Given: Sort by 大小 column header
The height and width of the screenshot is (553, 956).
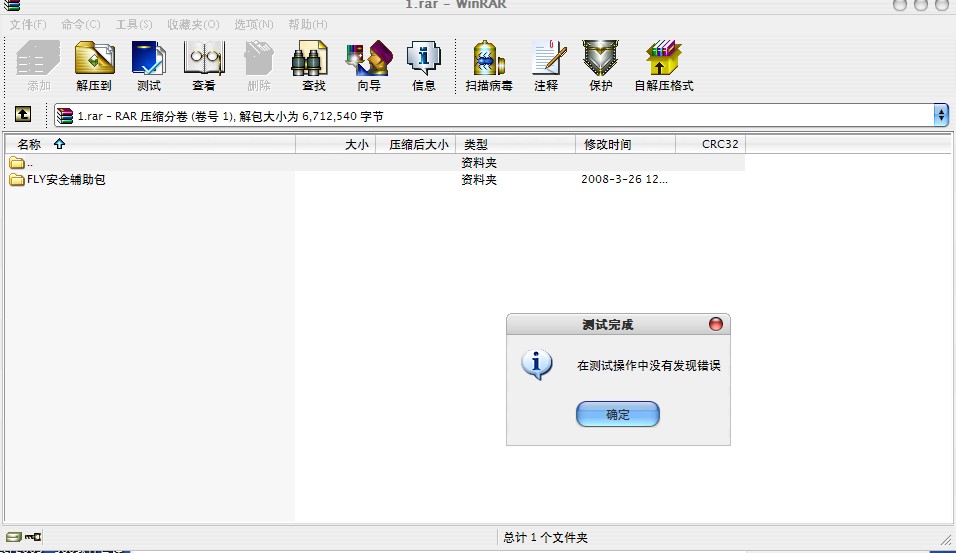Looking at the screenshot, I should [x=335, y=144].
